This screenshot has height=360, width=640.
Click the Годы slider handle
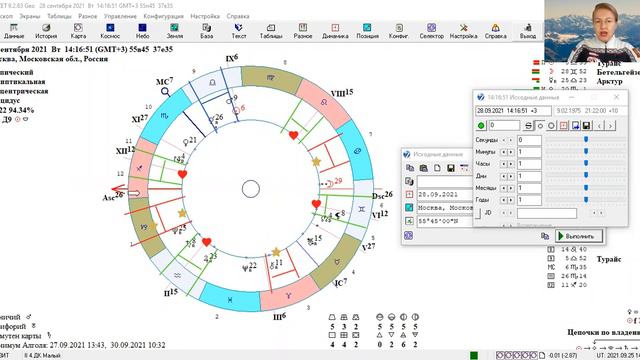(x=586, y=200)
